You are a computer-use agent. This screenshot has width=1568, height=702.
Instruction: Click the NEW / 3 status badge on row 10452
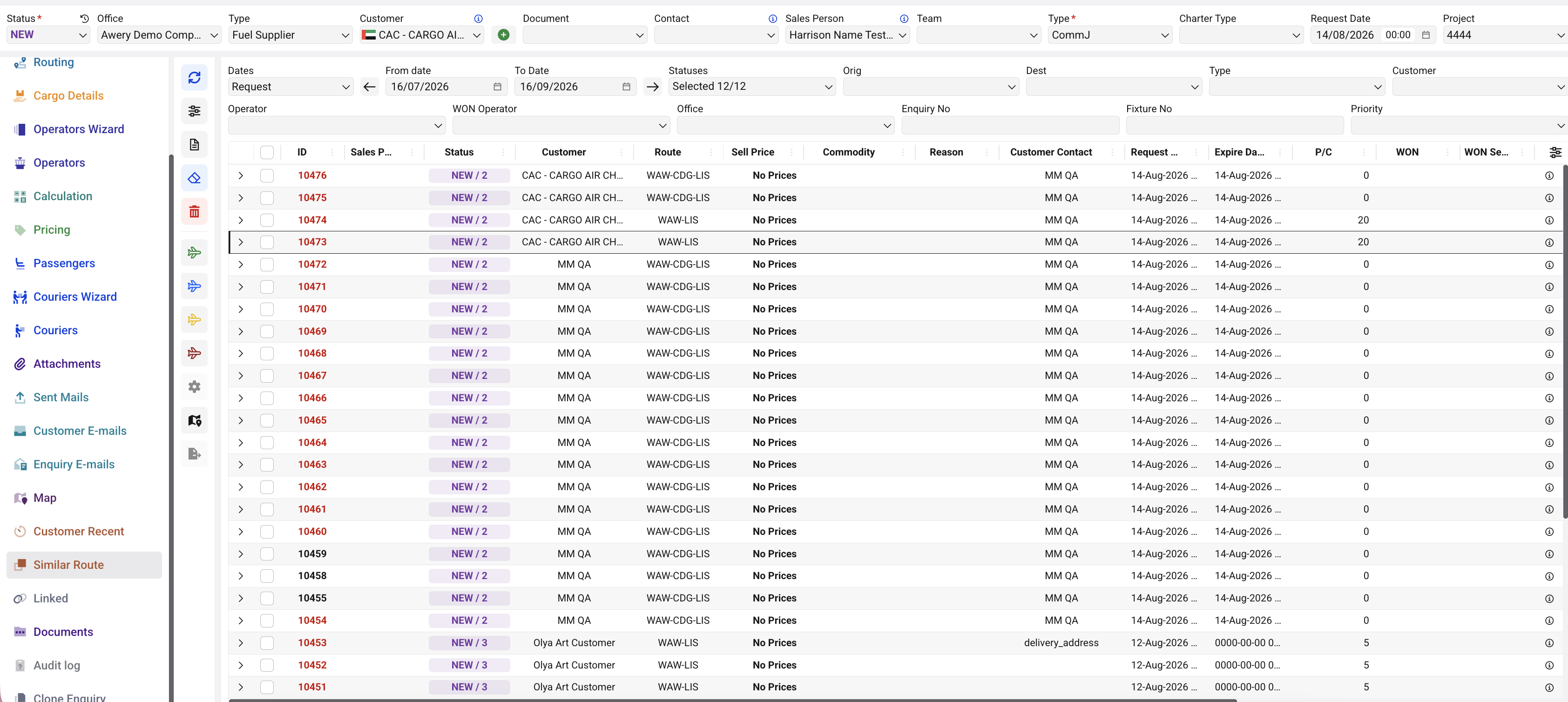click(x=469, y=665)
